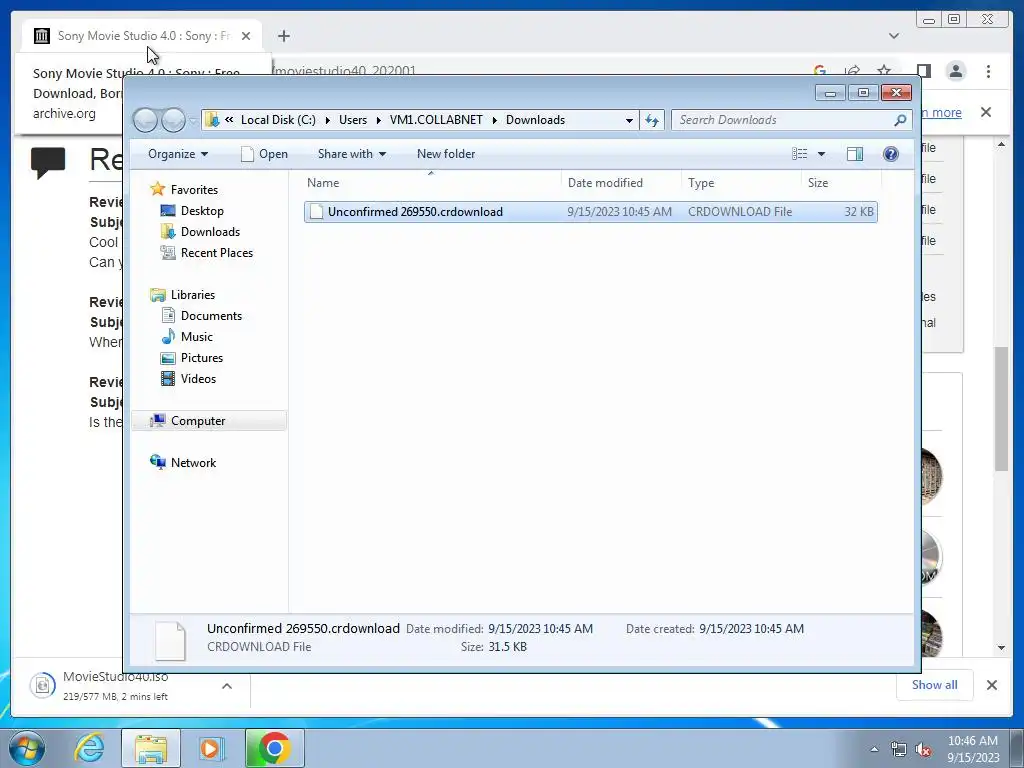Go forward using Explorer Forward arrow
Screen dimensions: 1024x768
pyautogui.click(x=173, y=120)
